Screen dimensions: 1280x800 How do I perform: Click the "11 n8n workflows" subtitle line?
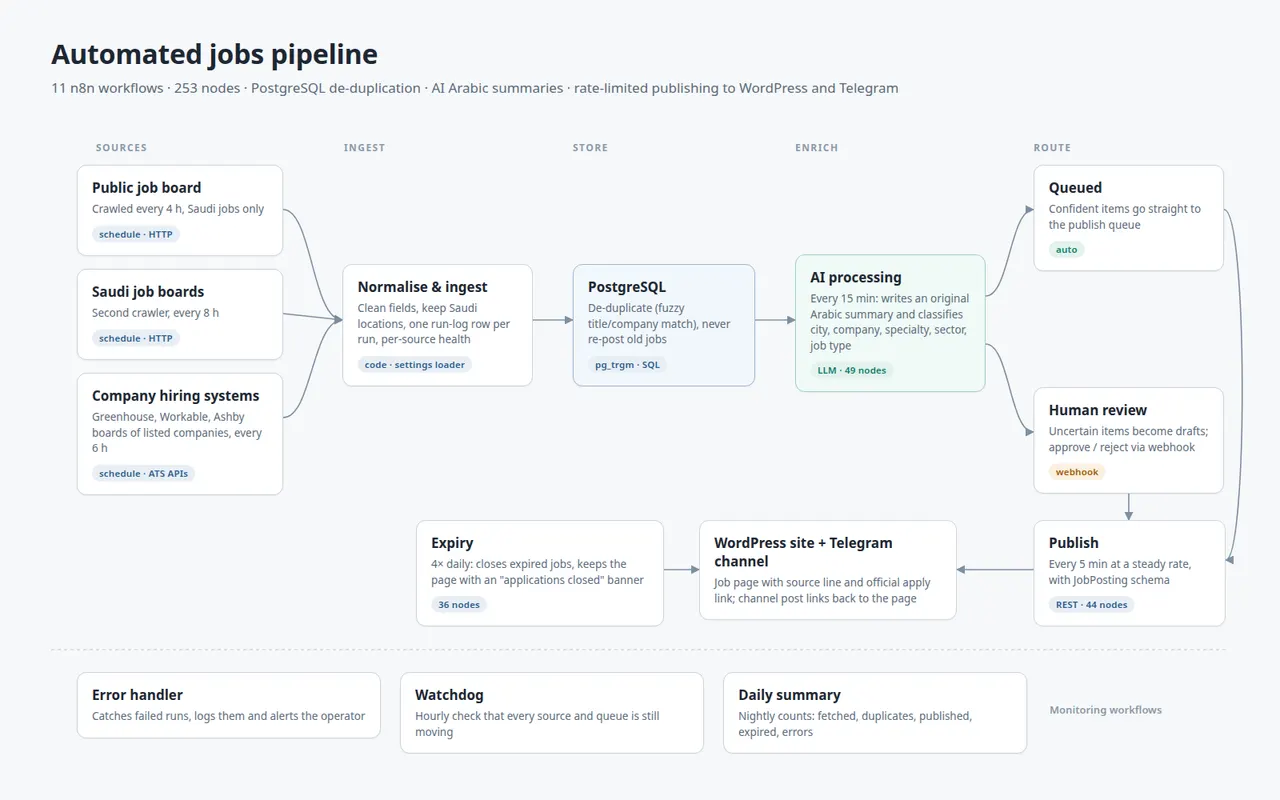pyautogui.click(x=475, y=88)
